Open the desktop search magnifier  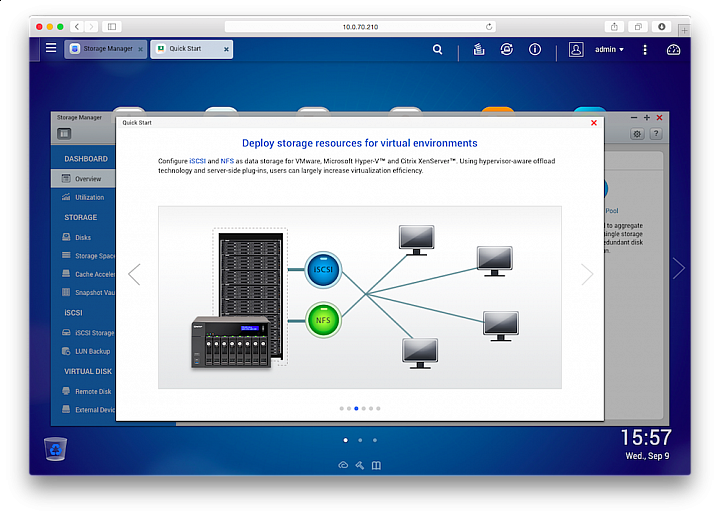[438, 49]
